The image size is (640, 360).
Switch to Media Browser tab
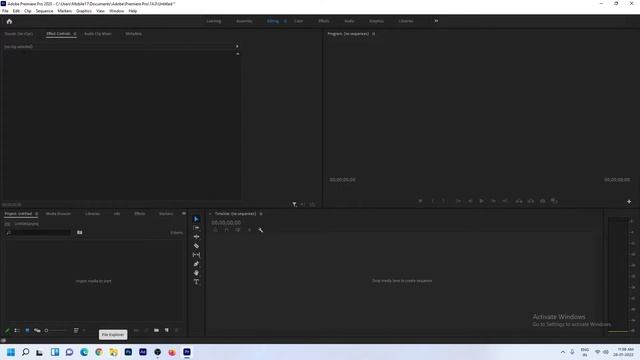(x=58, y=214)
